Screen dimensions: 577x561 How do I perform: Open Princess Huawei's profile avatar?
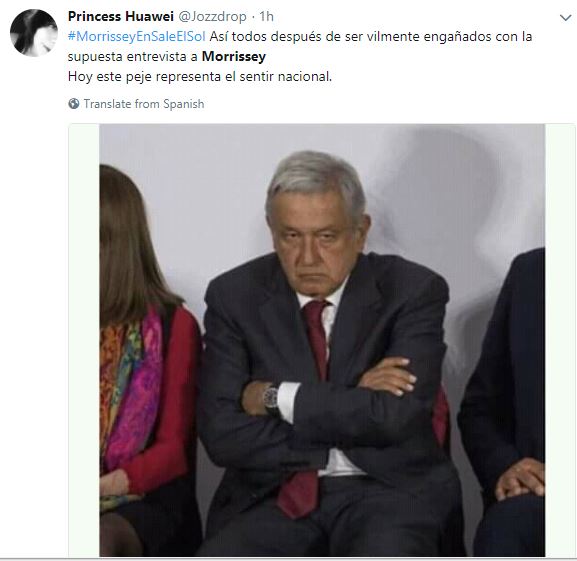pos(34,33)
